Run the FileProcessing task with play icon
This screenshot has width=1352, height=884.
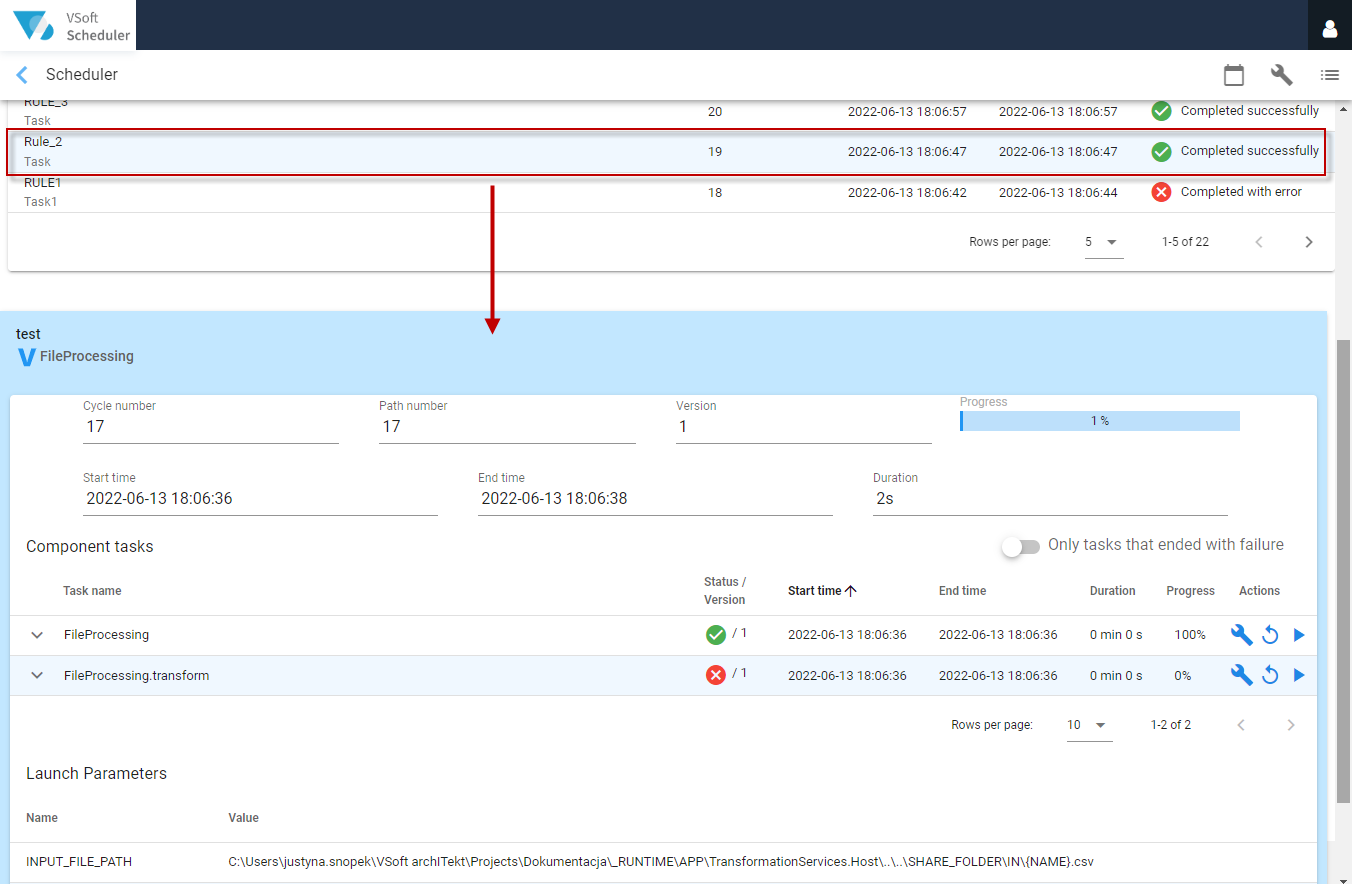point(1299,635)
